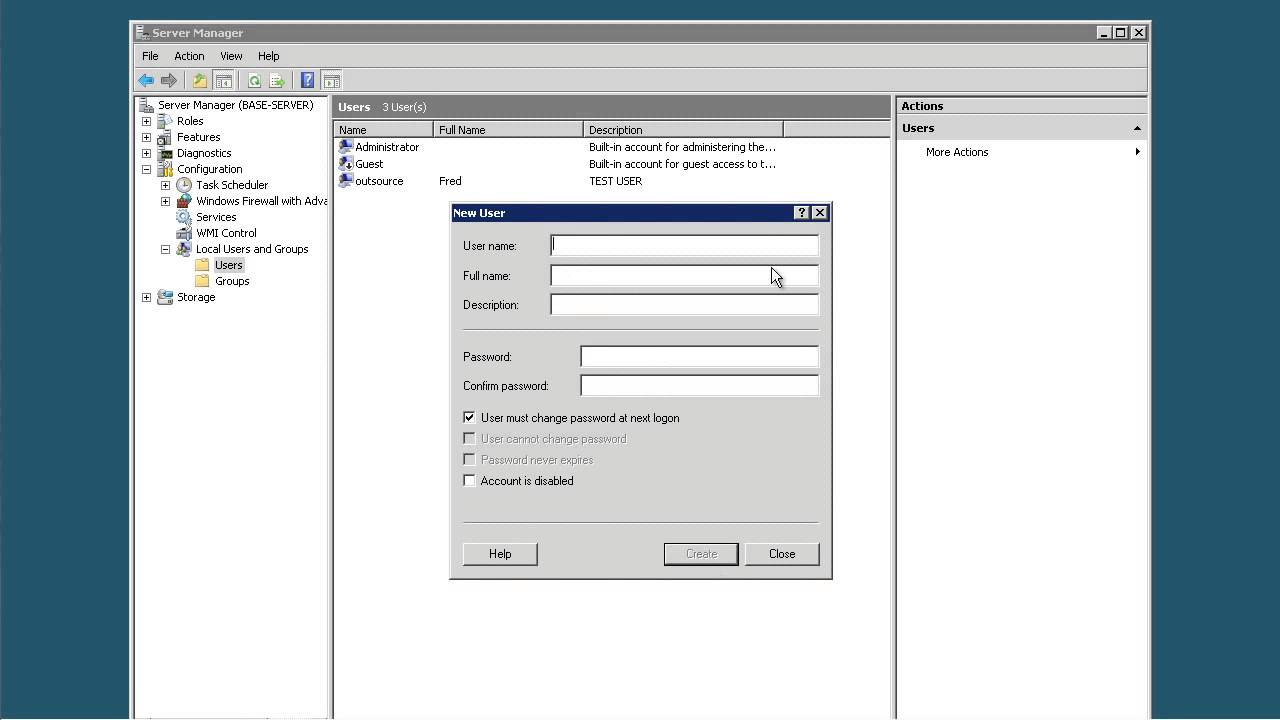Click the Description input field
The height and width of the screenshot is (720, 1280).
684,304
